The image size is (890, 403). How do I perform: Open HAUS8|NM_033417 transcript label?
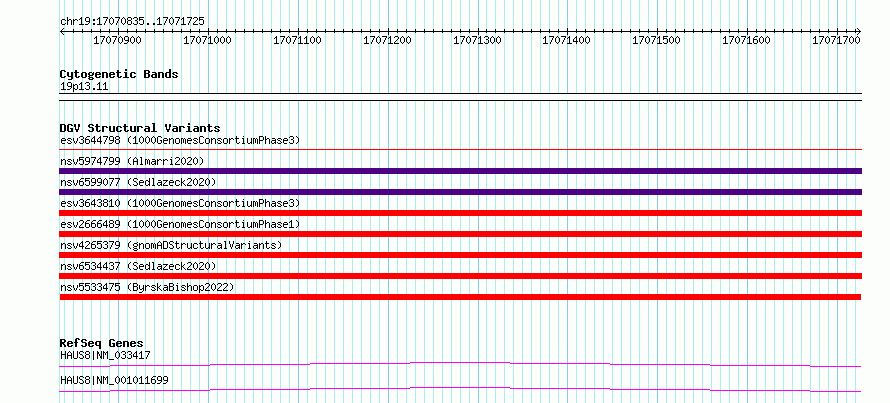coord(105,355)
